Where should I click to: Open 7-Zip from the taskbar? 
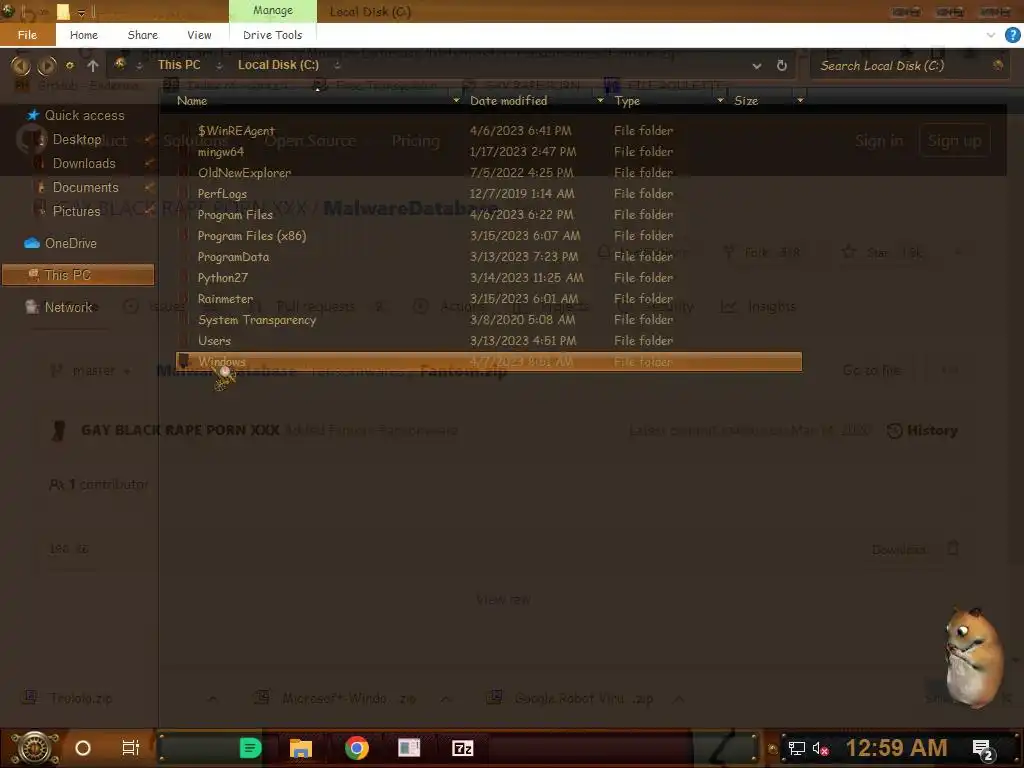pyautogui.click(x=463, y=748)
